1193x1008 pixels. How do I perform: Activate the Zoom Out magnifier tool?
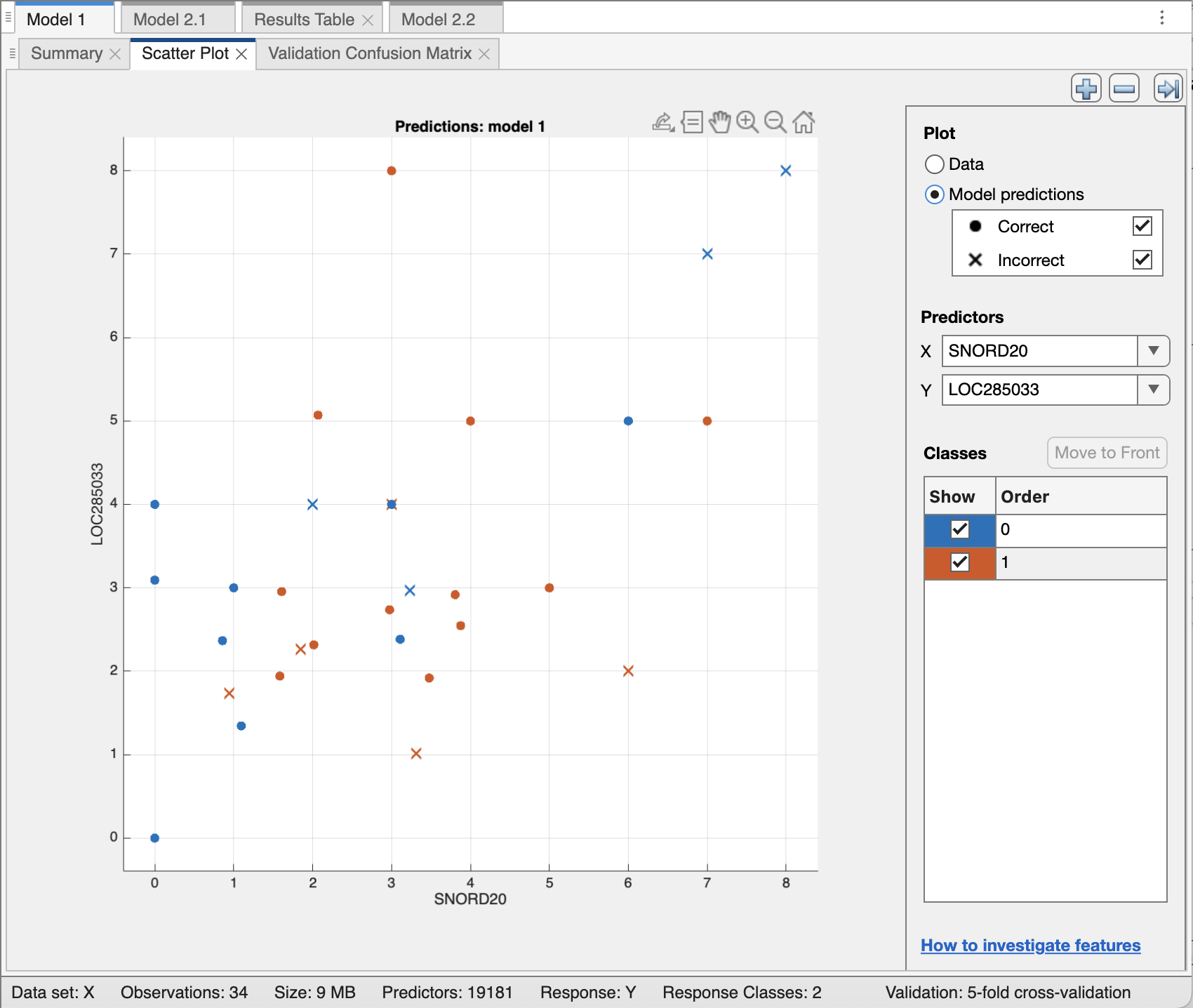[775, 122]
